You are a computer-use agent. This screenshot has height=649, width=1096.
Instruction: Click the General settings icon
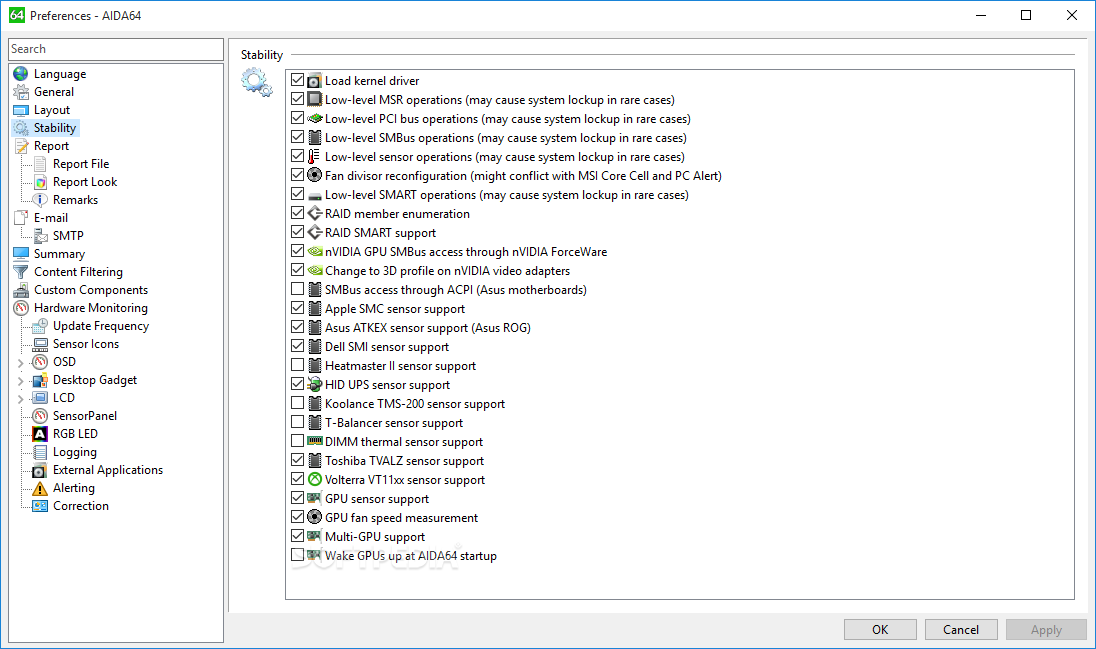(x=21, y=92)
